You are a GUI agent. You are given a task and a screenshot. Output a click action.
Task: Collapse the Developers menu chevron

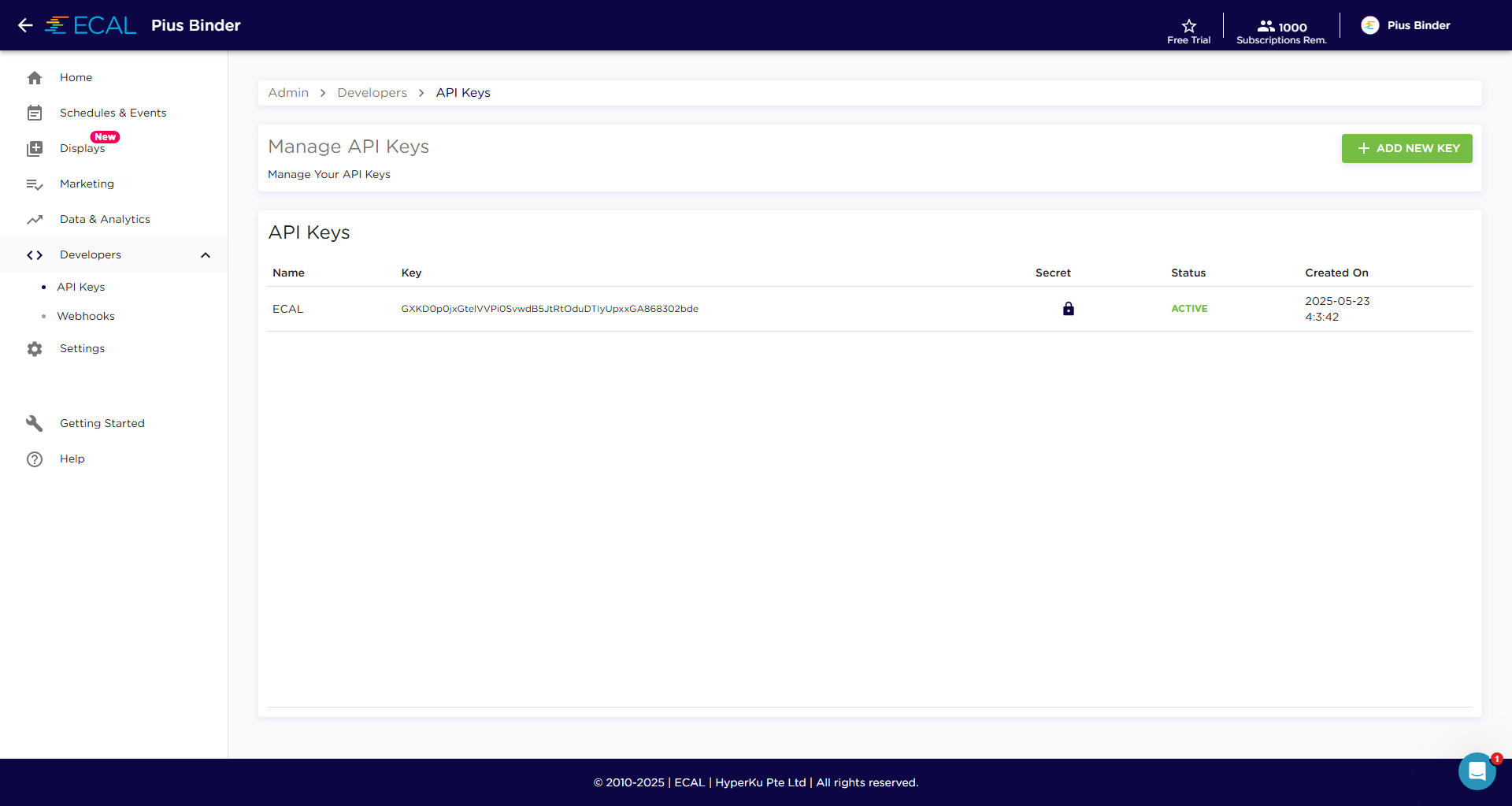(x=206, y=255)
